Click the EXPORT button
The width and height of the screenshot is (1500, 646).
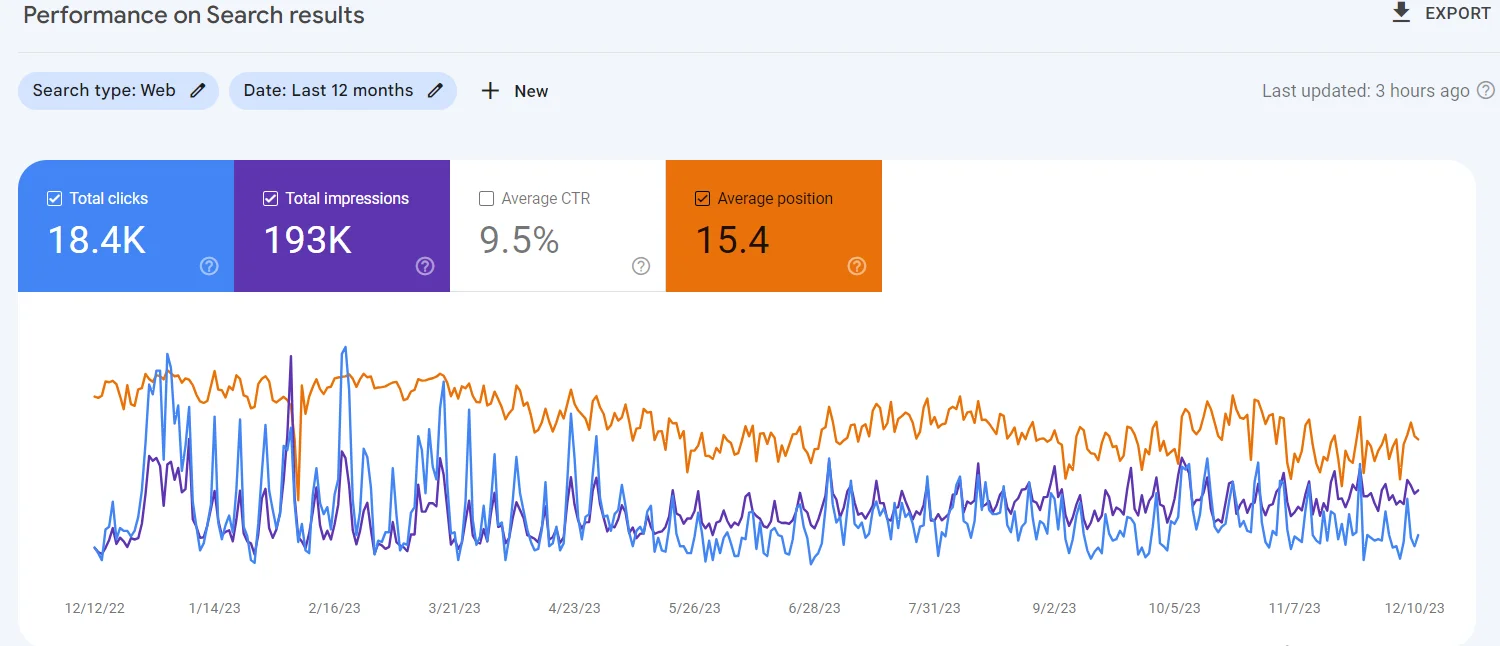tap(1440, 13)
